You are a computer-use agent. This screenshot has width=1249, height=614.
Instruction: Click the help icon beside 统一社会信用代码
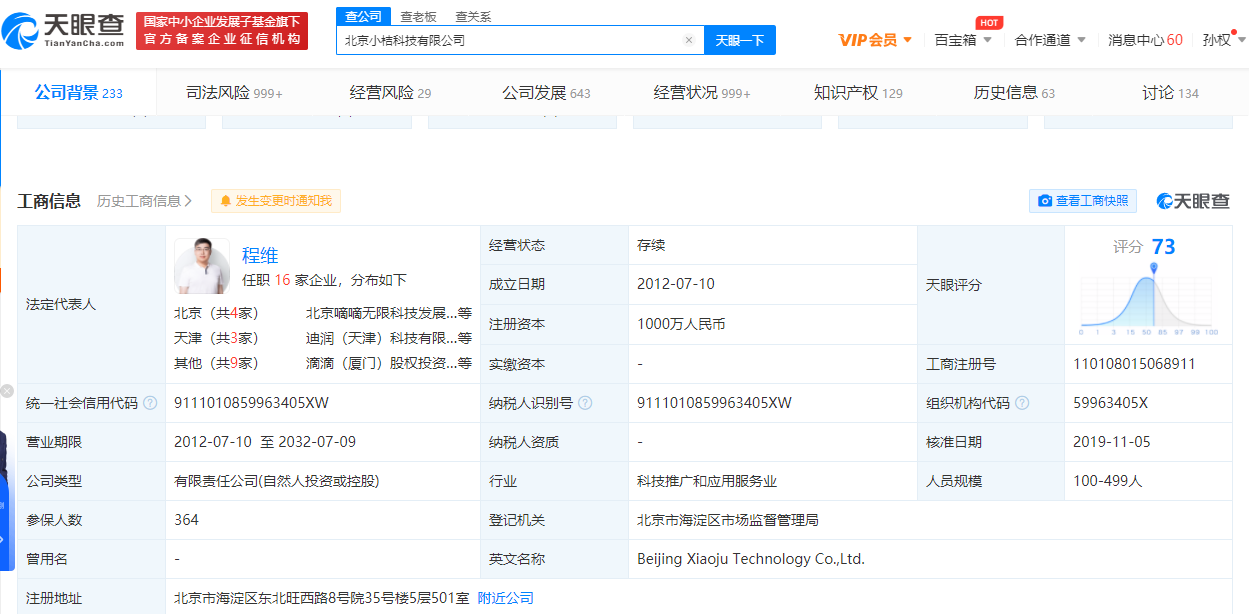(x=150, y=403)
